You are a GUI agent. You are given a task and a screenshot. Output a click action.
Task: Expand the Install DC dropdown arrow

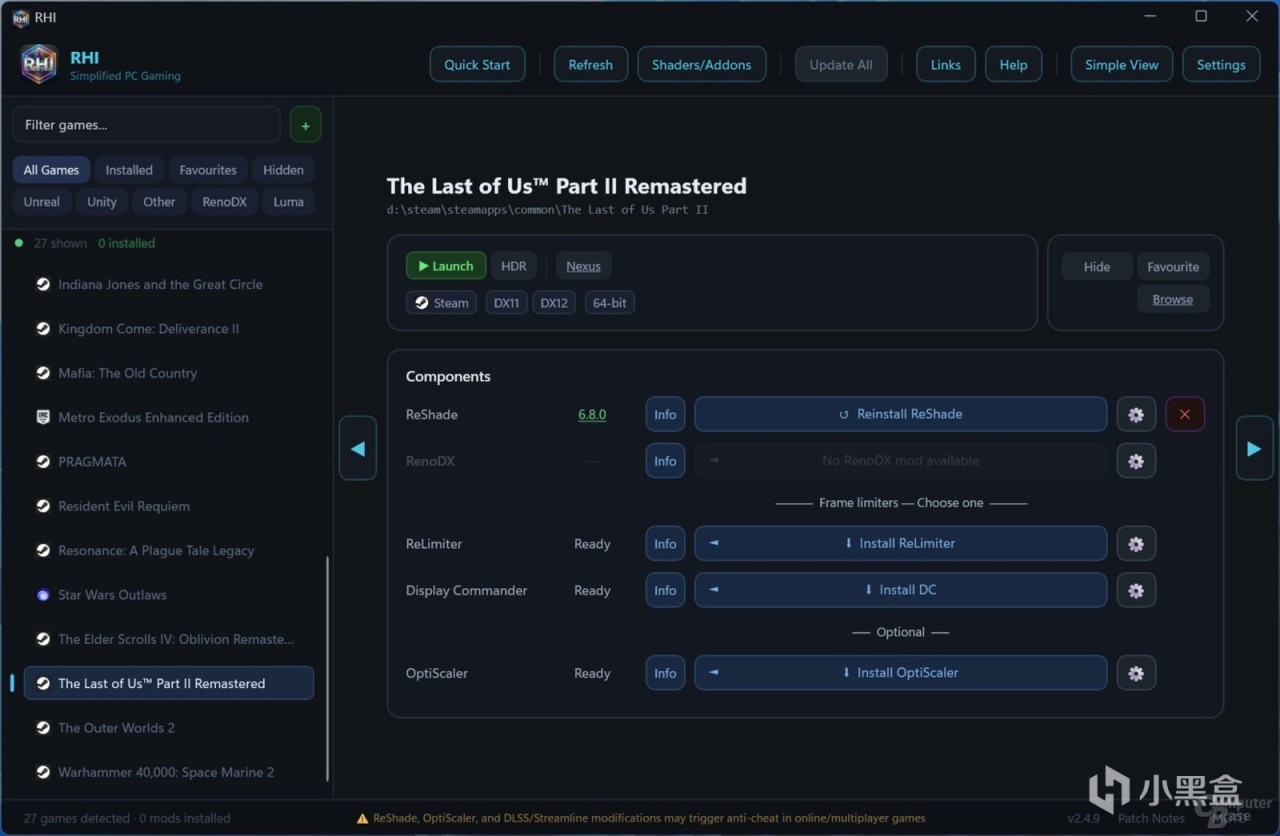714,590
